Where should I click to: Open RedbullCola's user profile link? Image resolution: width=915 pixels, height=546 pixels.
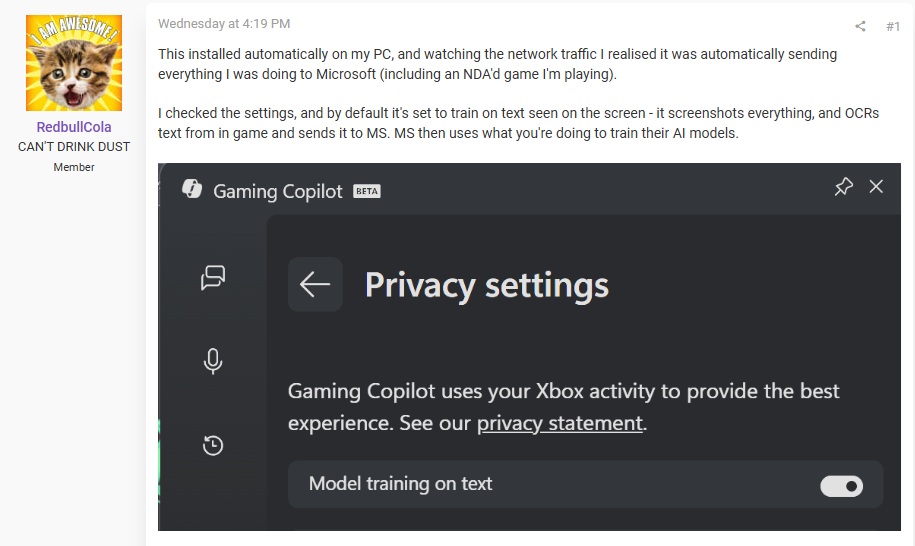(x=73, y=127)
